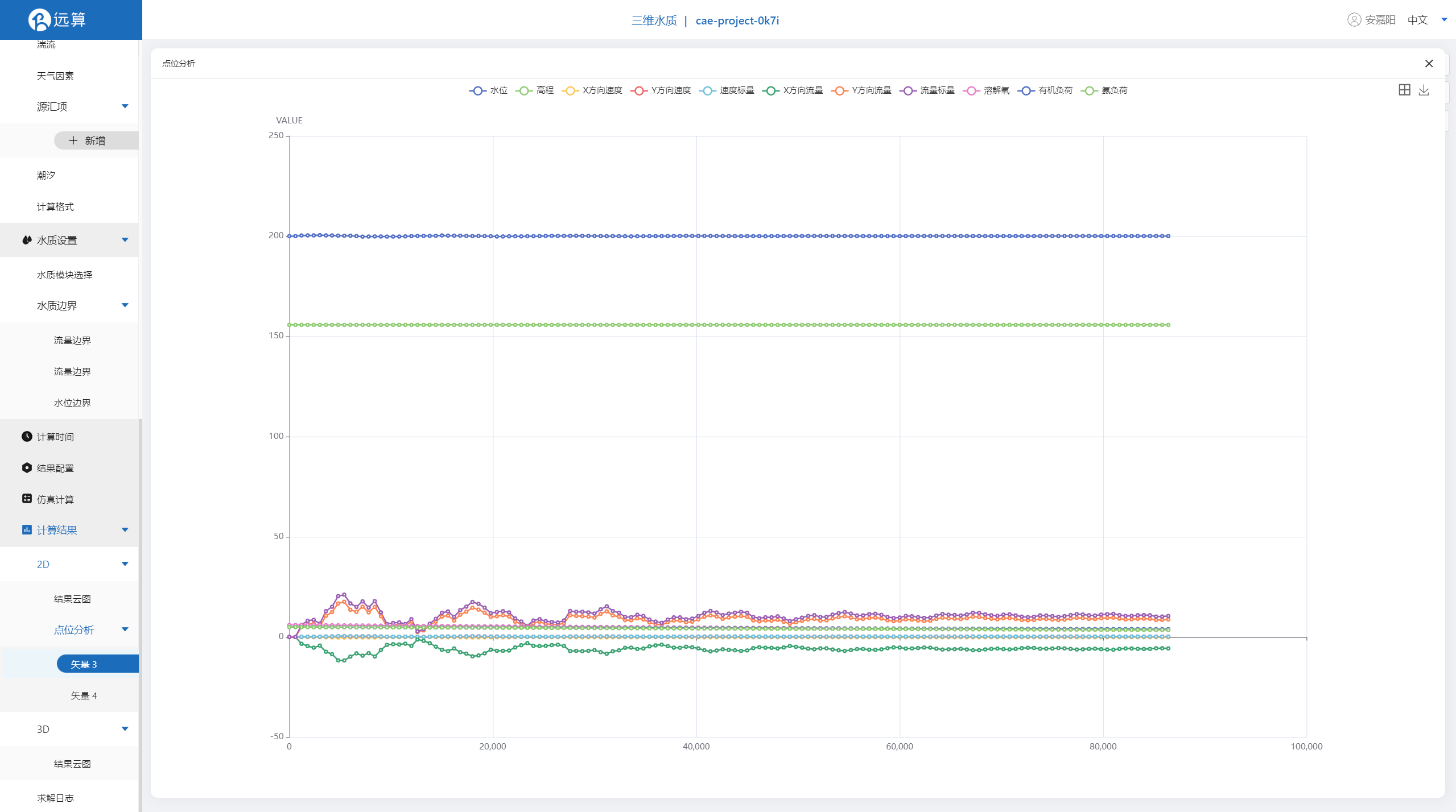
Task: Open the chart data view icon
Action: click(1404, 90)
